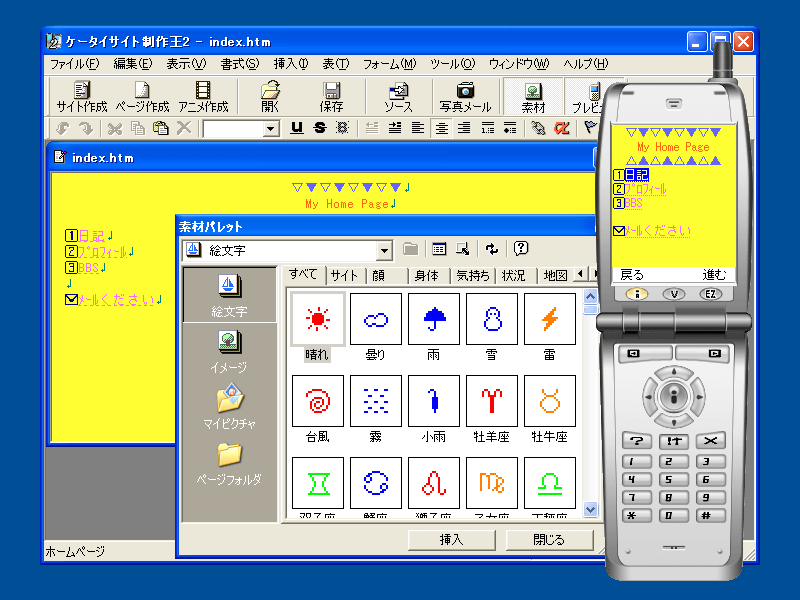
Task: Toggle underline U formatting
Action: 296,128
